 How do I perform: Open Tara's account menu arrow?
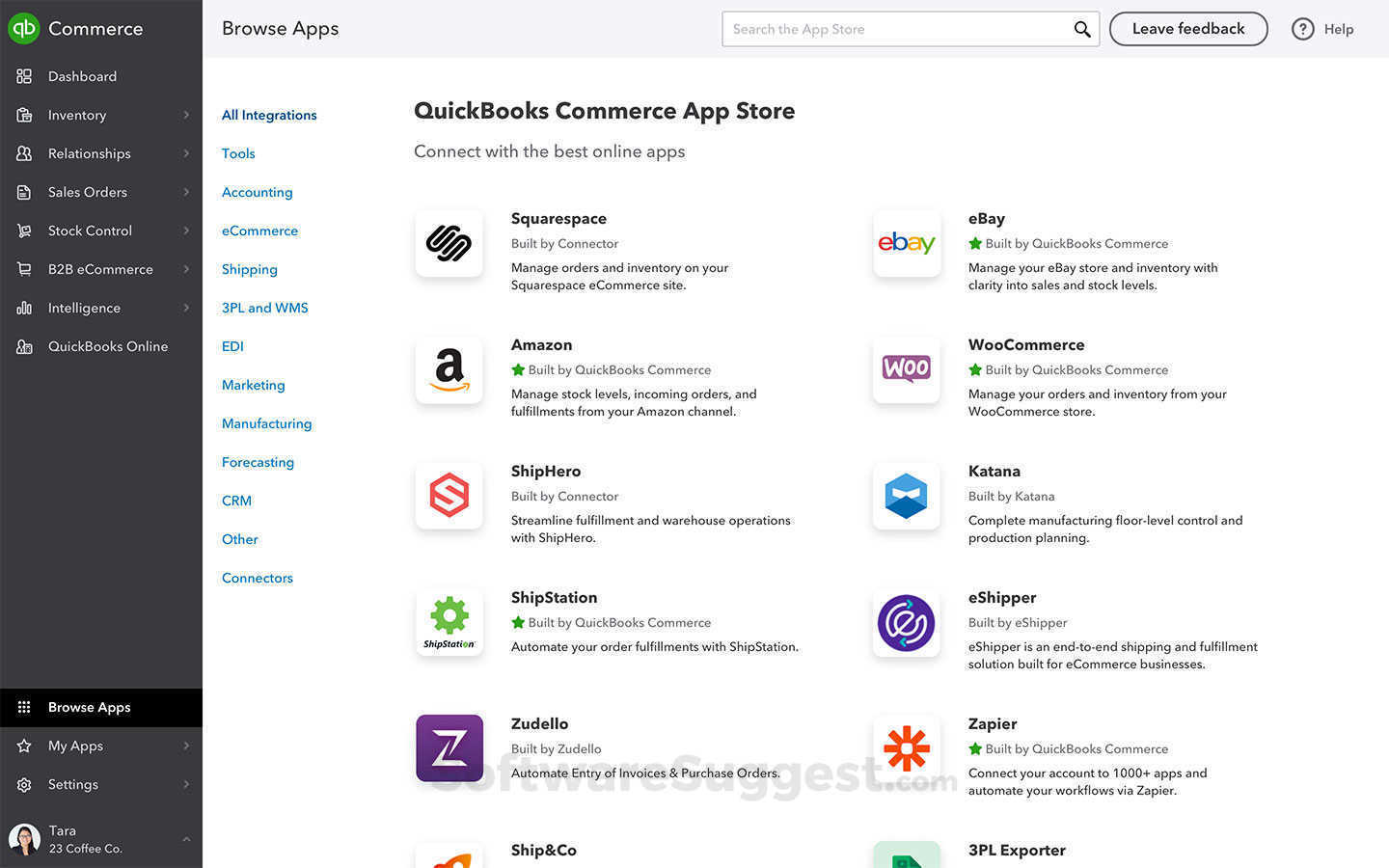[x=186, y=839]
